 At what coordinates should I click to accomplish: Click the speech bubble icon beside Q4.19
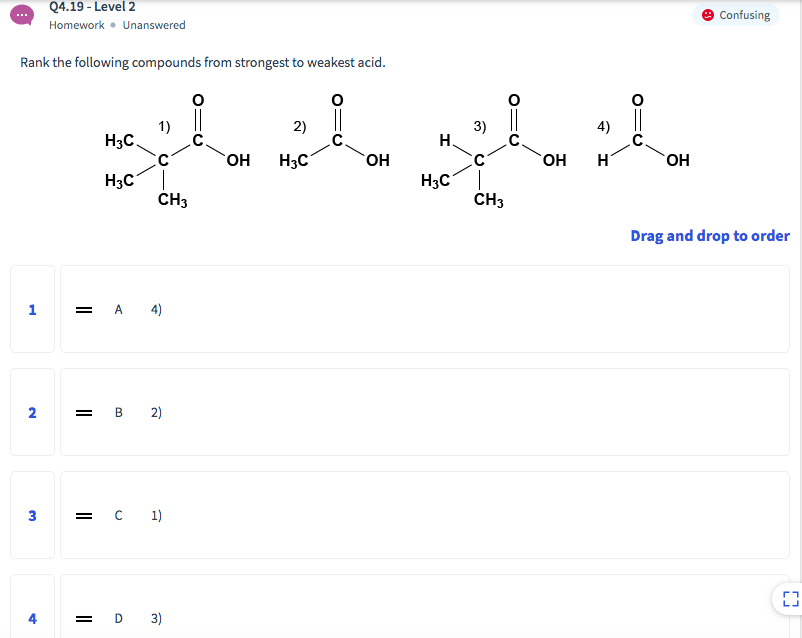click(21, 14)
